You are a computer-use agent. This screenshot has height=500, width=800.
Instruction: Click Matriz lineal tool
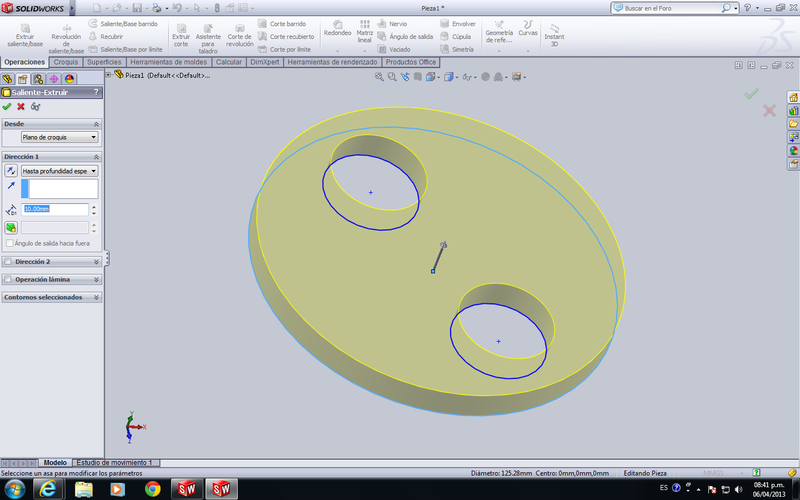tap(365, 31)
